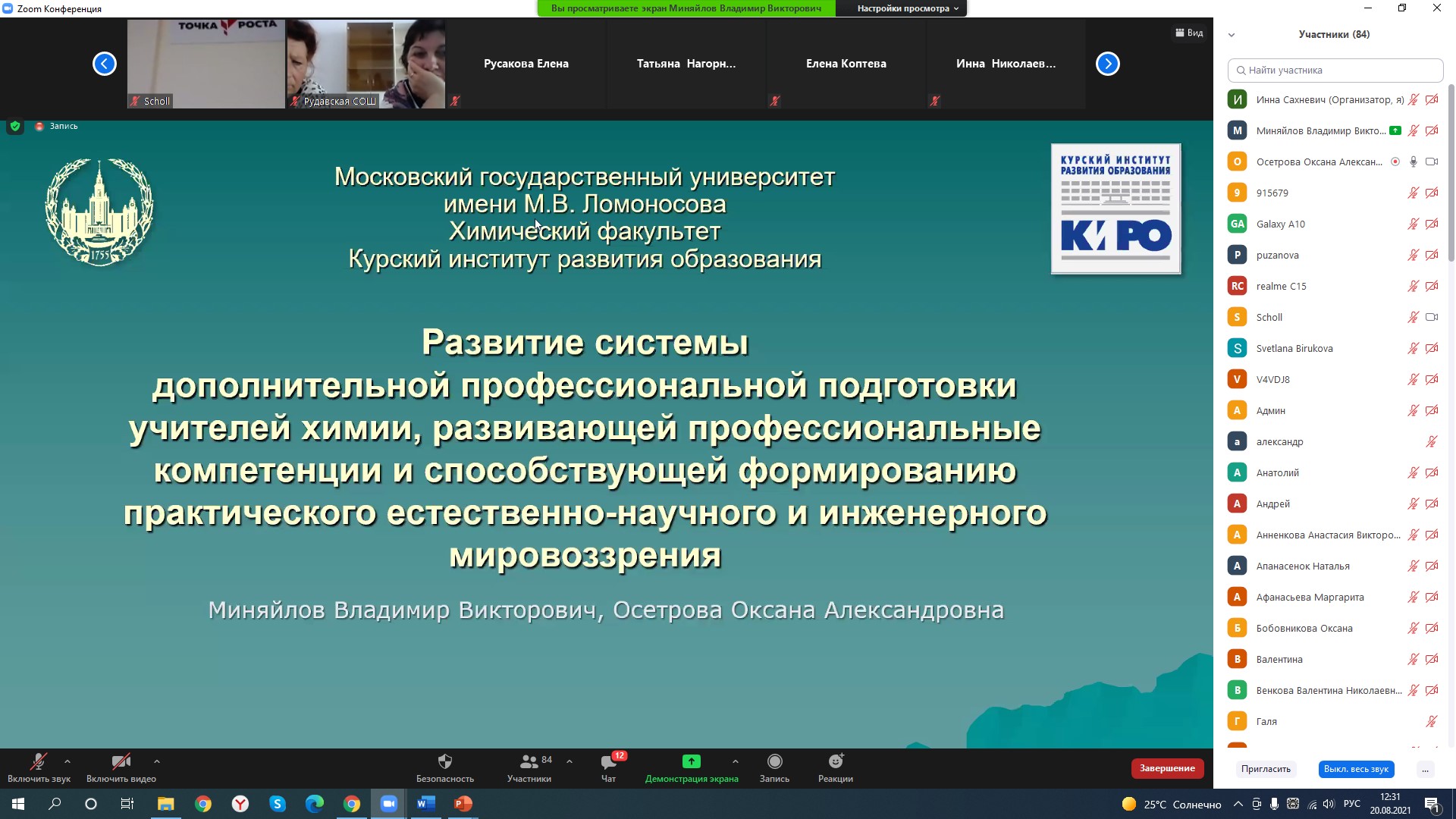Click recording dot icon for Осетрова Оксана
The image size is (1456, 819).
[1395, 162]
